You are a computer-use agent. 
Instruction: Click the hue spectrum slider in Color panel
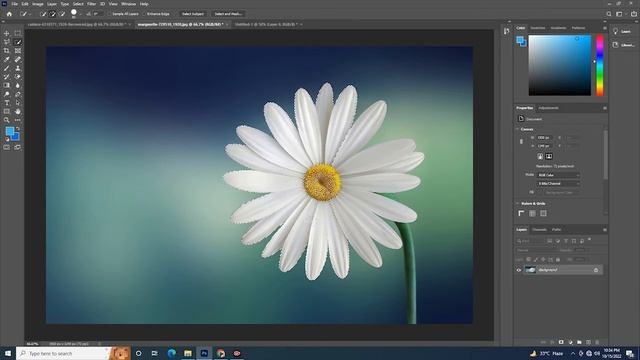(x=600, y=65)
